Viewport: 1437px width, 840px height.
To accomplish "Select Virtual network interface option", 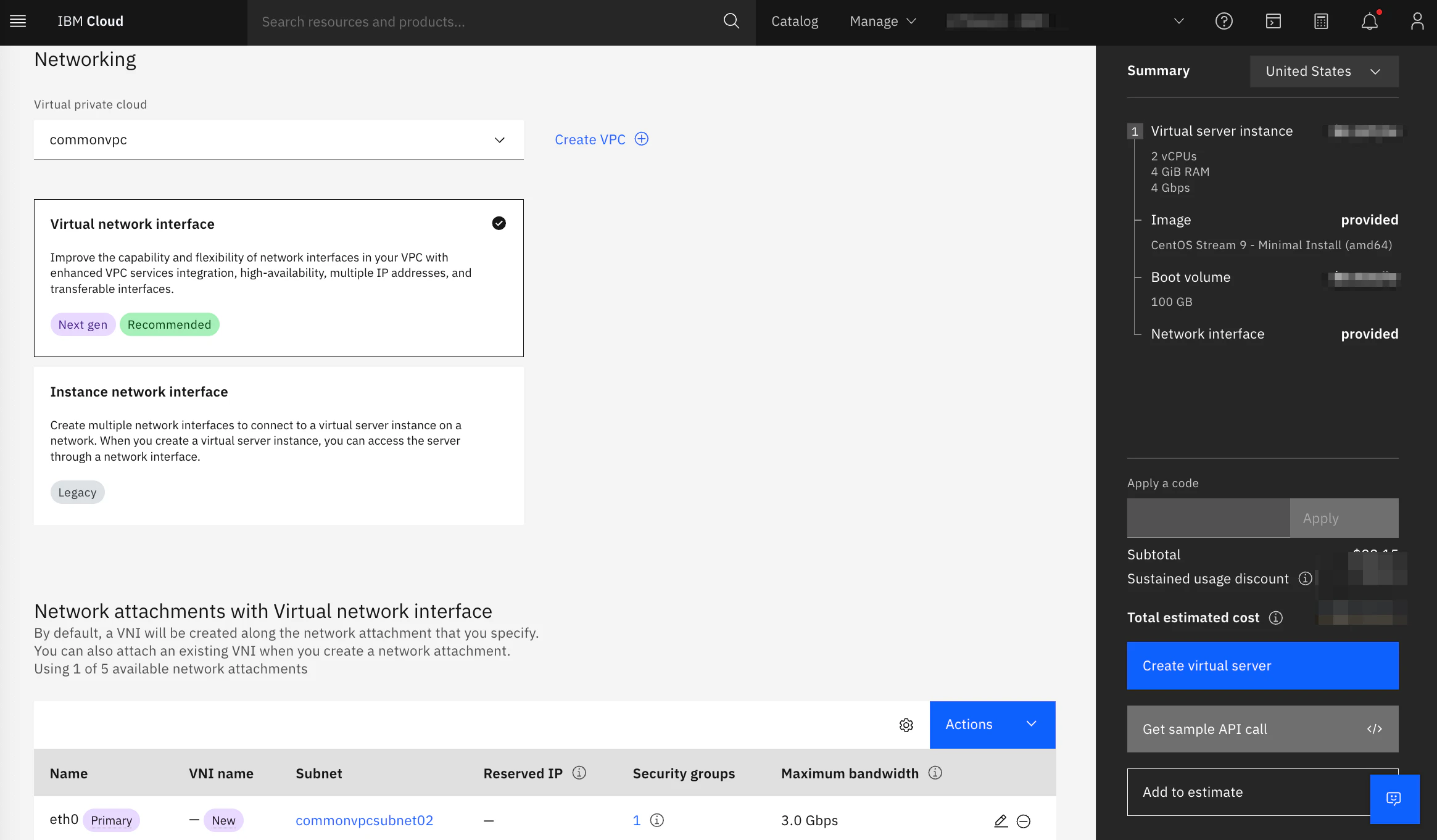I will tap(278, 278).
